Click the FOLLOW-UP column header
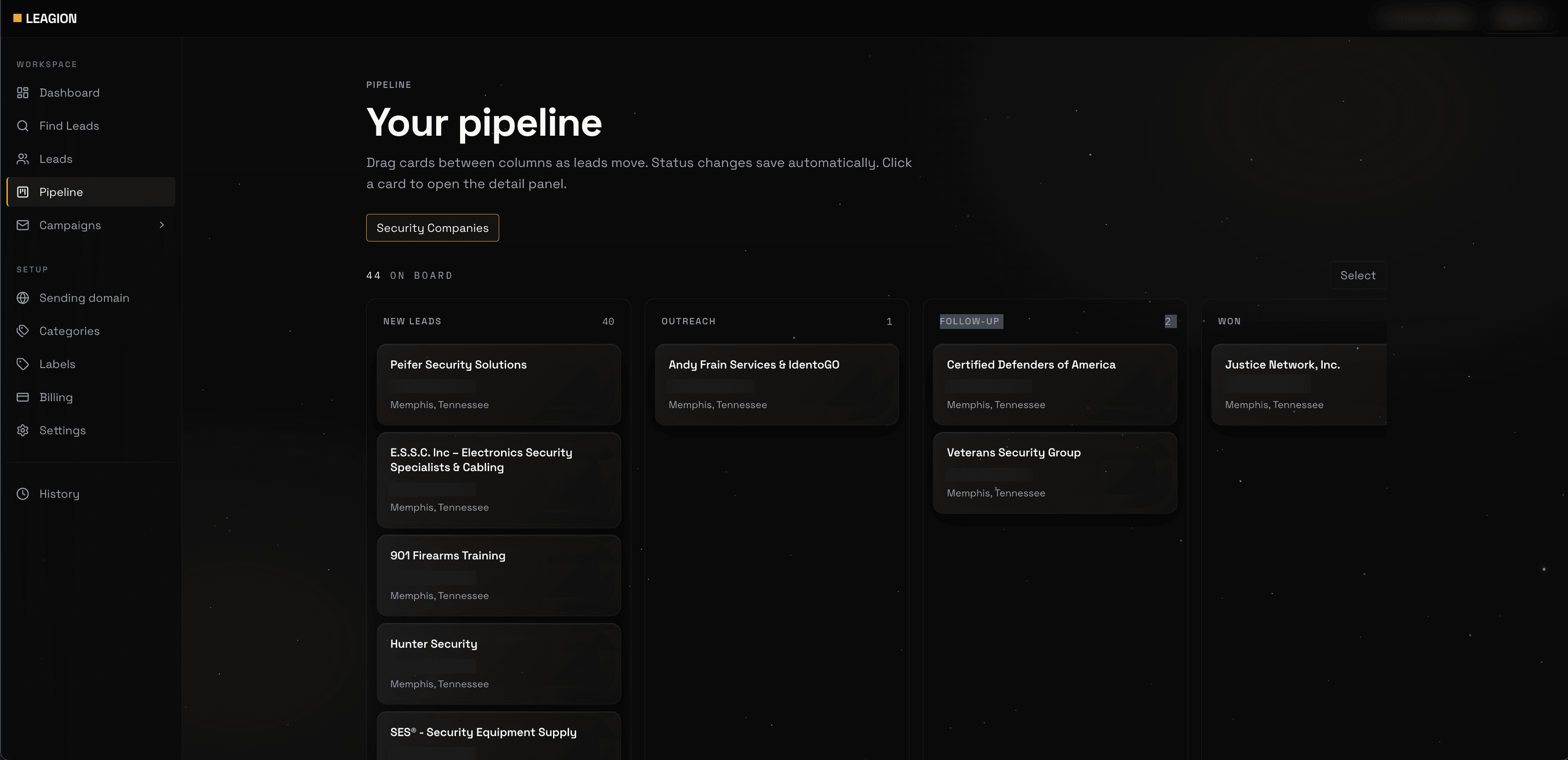Viewport: 1568px width, 760px height. point(970,321)
